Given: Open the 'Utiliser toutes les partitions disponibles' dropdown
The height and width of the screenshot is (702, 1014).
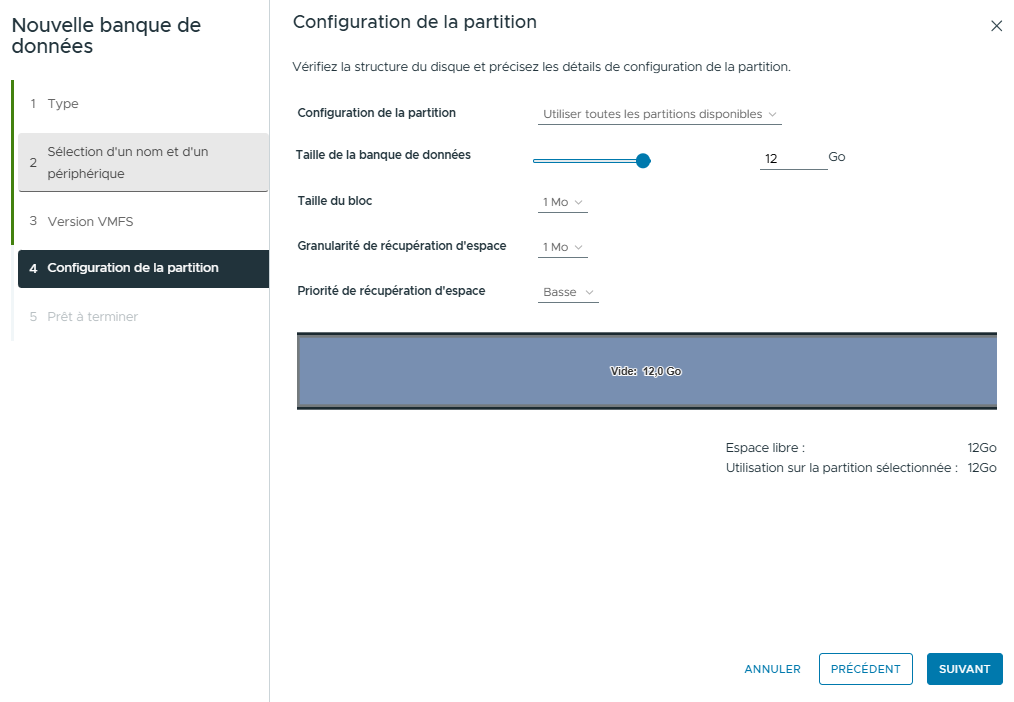Looking at the screenshot, I should tap(659, 113).
